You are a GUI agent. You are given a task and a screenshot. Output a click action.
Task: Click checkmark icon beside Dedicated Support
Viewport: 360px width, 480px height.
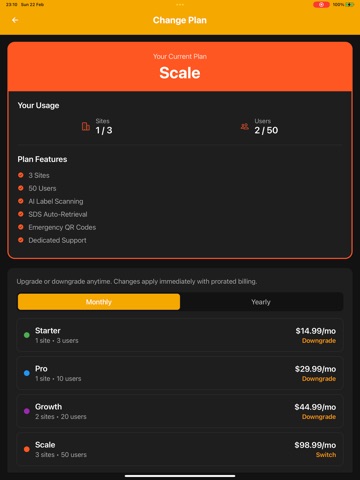click(x=21, y=240)
